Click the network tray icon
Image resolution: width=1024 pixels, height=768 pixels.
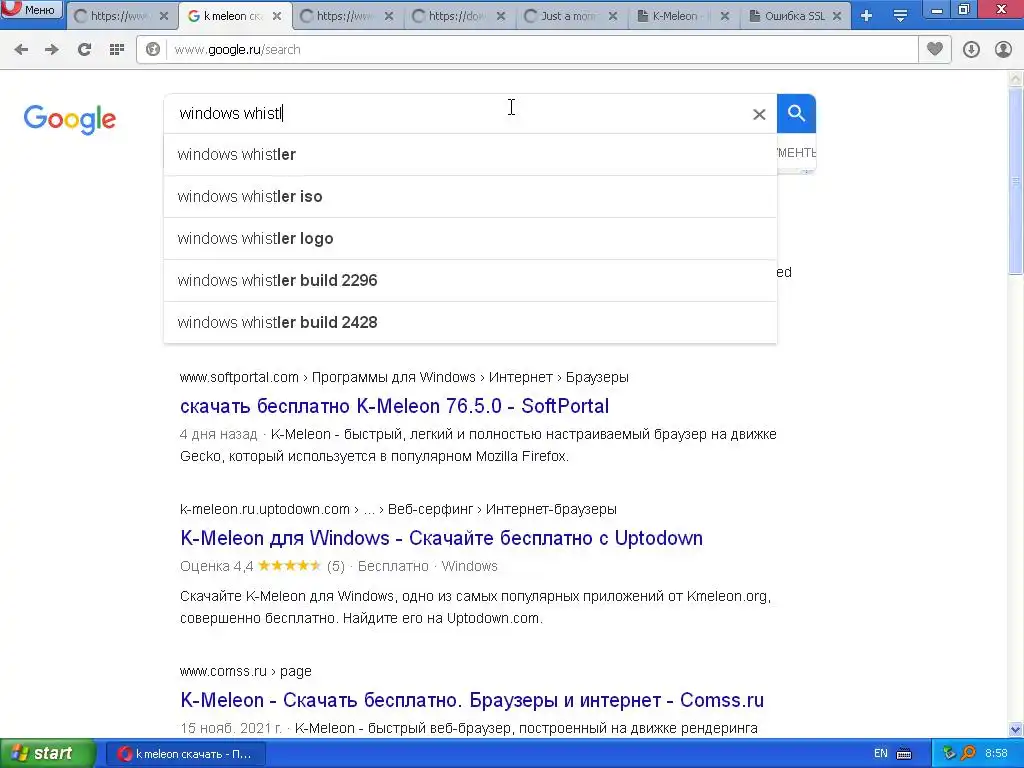[x=949, y=754]
